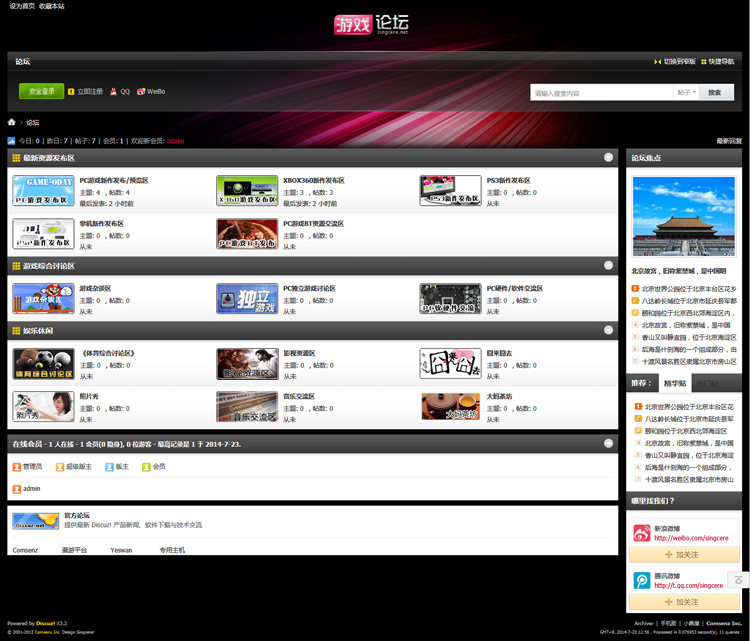Switch to the 精华贴 tab
Screen dimensions: 750x641
[675, 383]
